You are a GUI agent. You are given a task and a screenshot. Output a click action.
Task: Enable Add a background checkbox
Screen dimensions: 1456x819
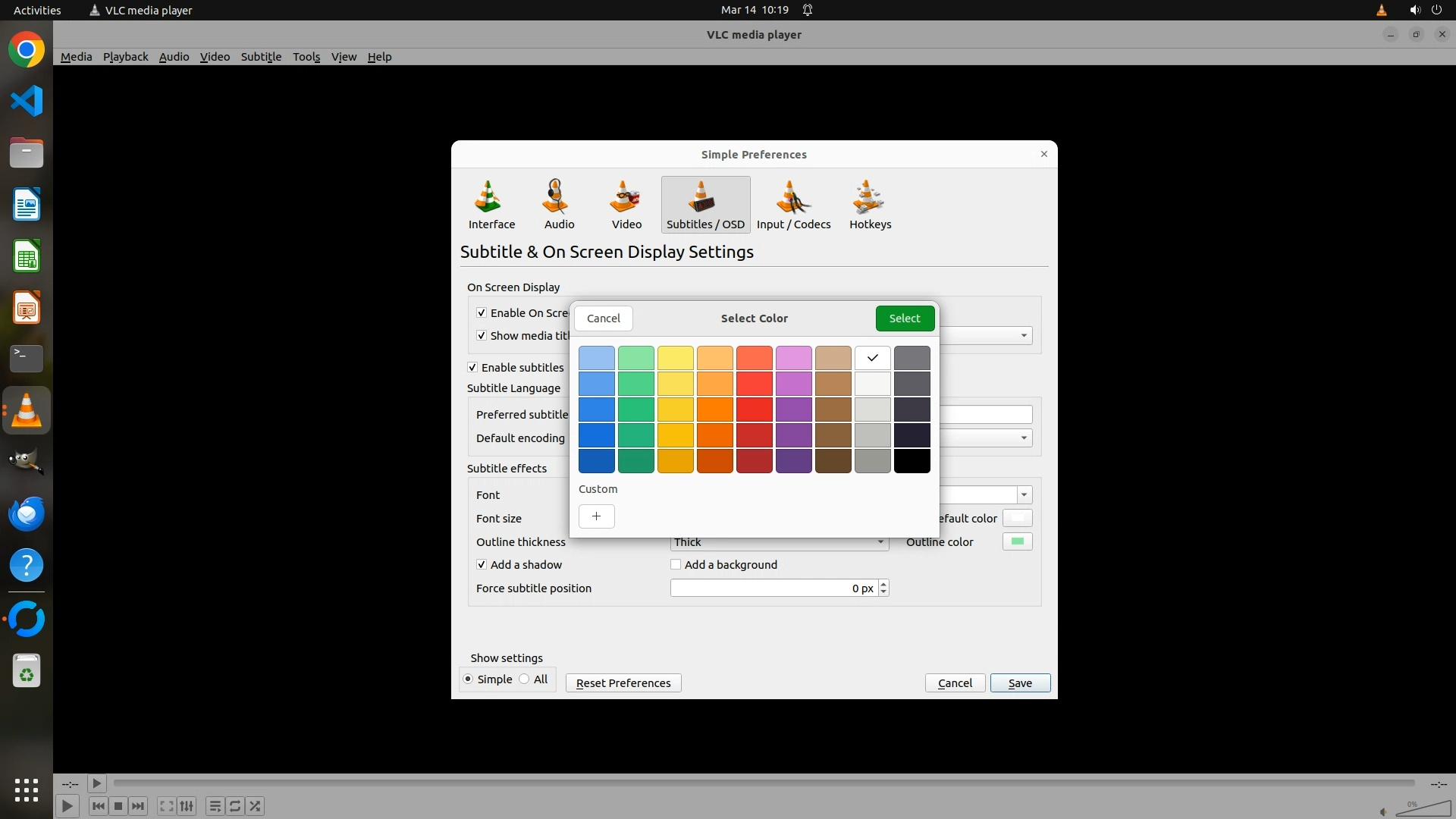pyautogui.click(x=676, y=565)
